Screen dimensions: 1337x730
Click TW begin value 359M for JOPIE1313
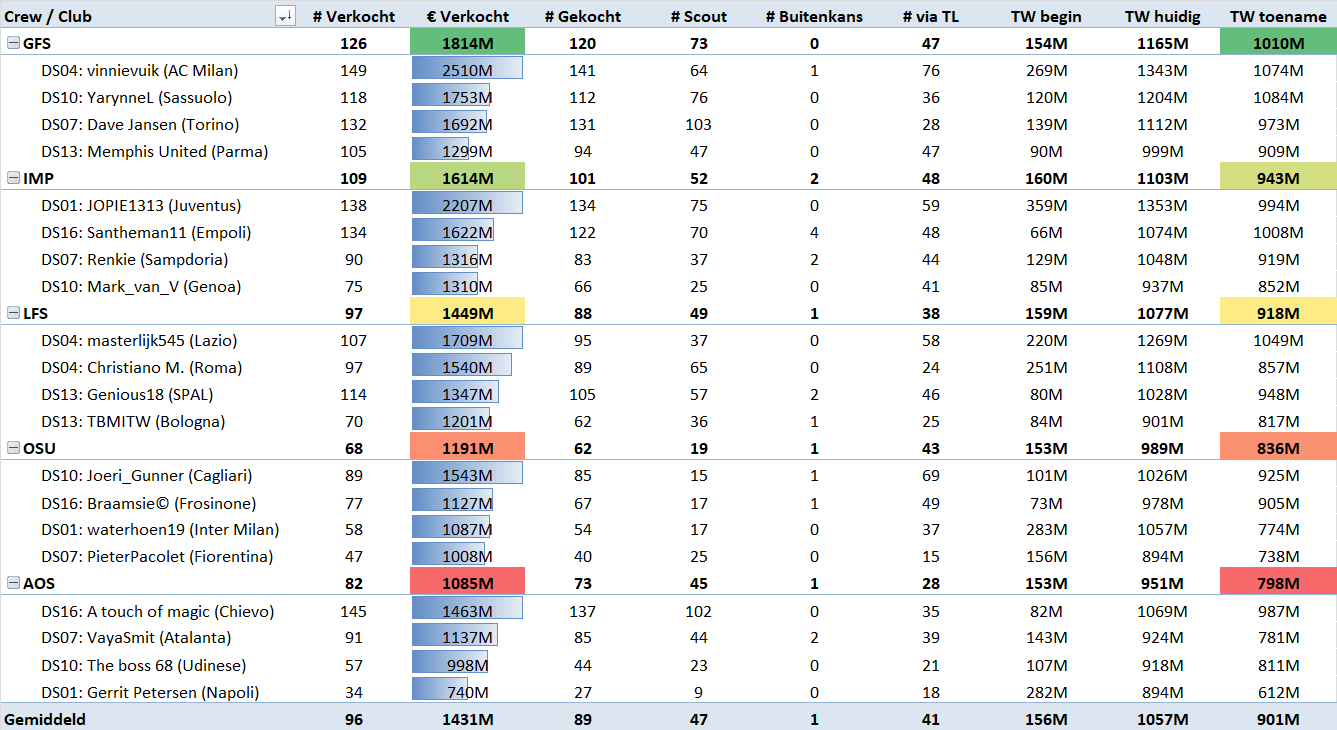(1046, 205)
